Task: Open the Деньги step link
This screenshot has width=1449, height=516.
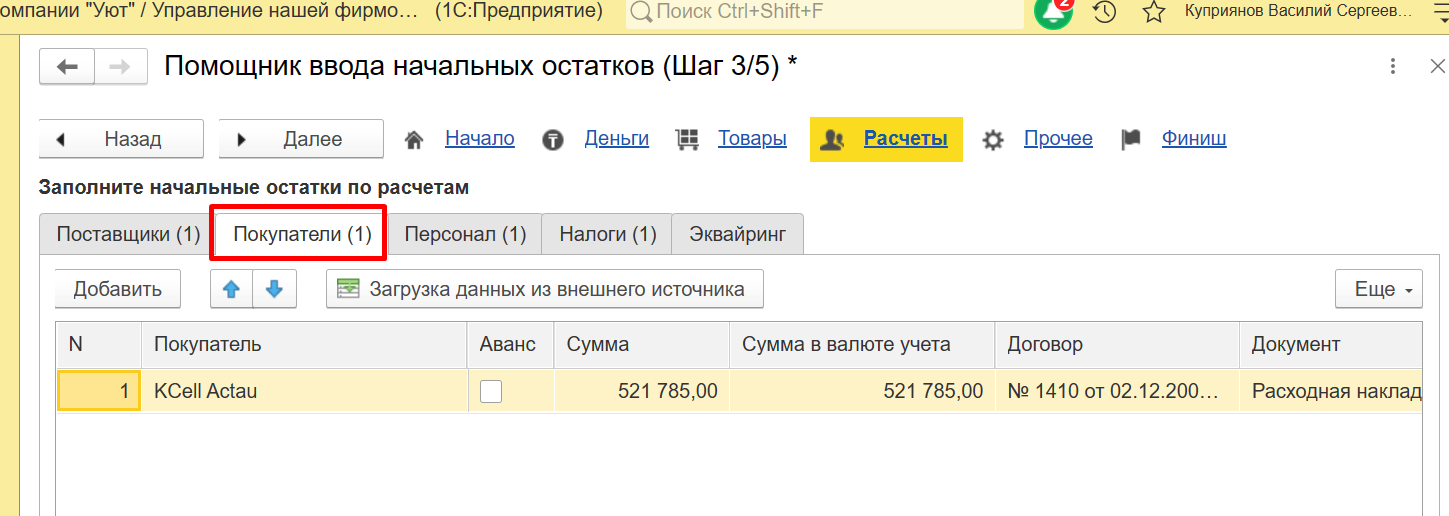Action: click(x=616, y=139)
